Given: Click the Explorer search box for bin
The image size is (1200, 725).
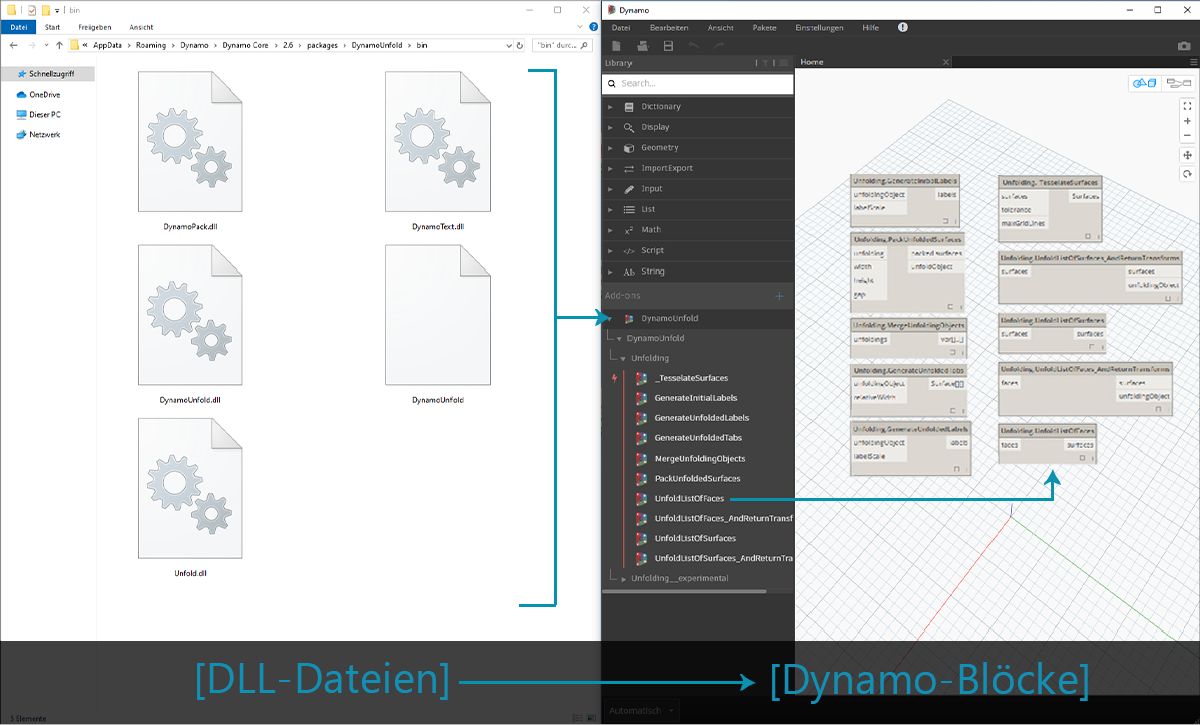Looking at the screenshot, I should click(x=563, y=45).
